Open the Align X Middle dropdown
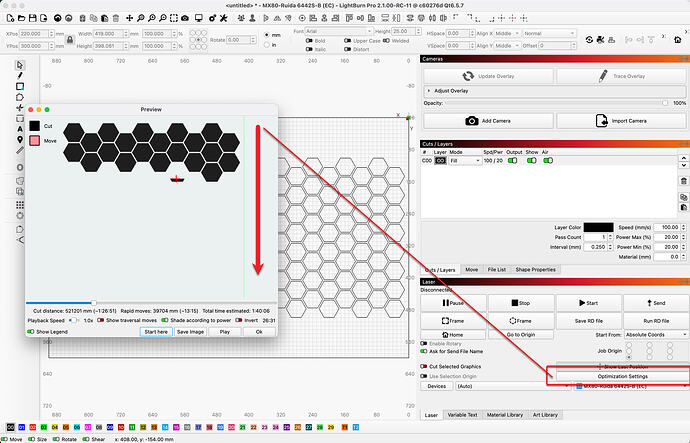Image resolution: width=690 pixels, height=443 pixels. point(508,33)
